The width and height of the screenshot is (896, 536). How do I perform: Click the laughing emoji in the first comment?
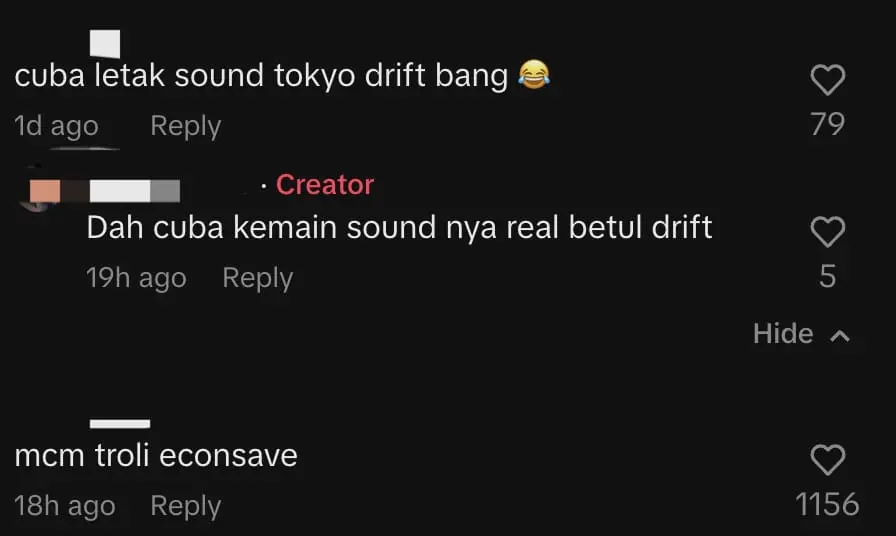click(x=535, y=76)
